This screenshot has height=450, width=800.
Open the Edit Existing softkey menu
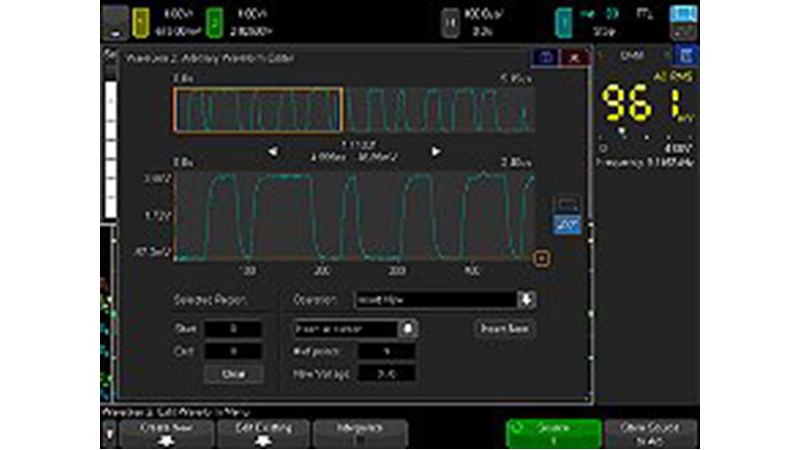click(263, 431)
